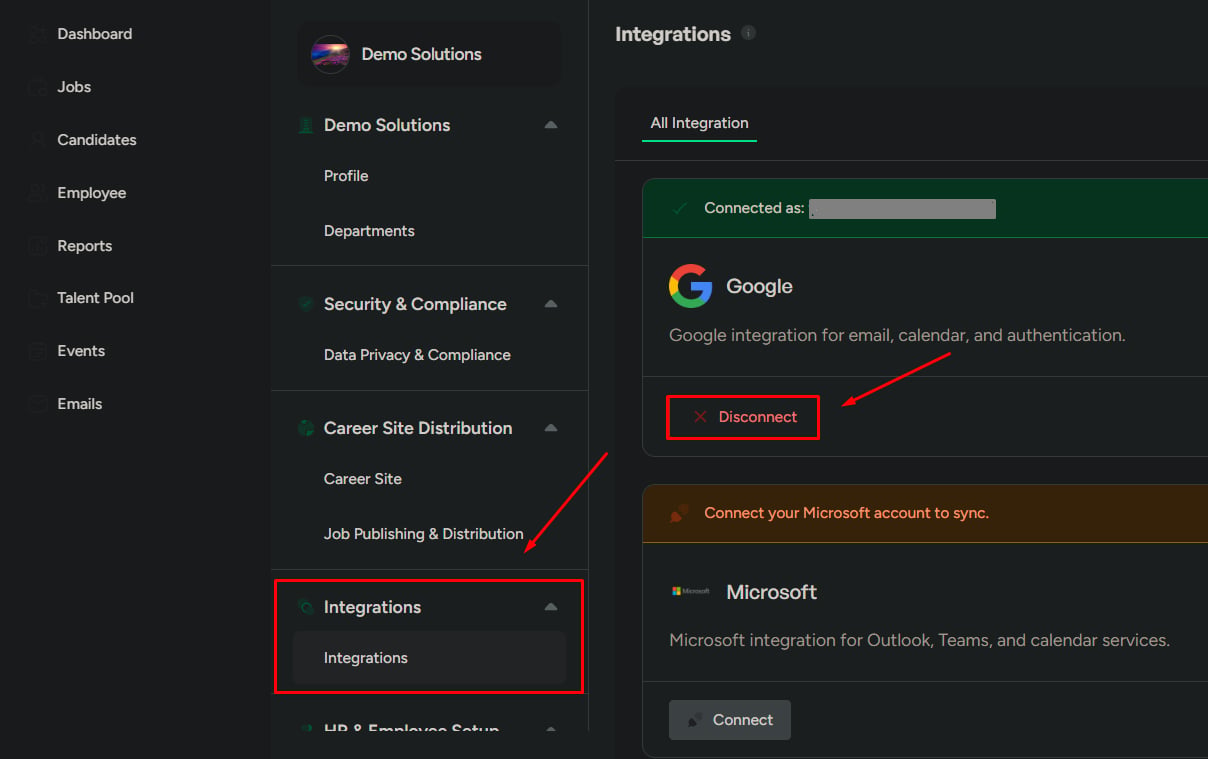Screen dimensions: 1208x759
Task: Click the 'Connected as:' label
Action: 754,208
